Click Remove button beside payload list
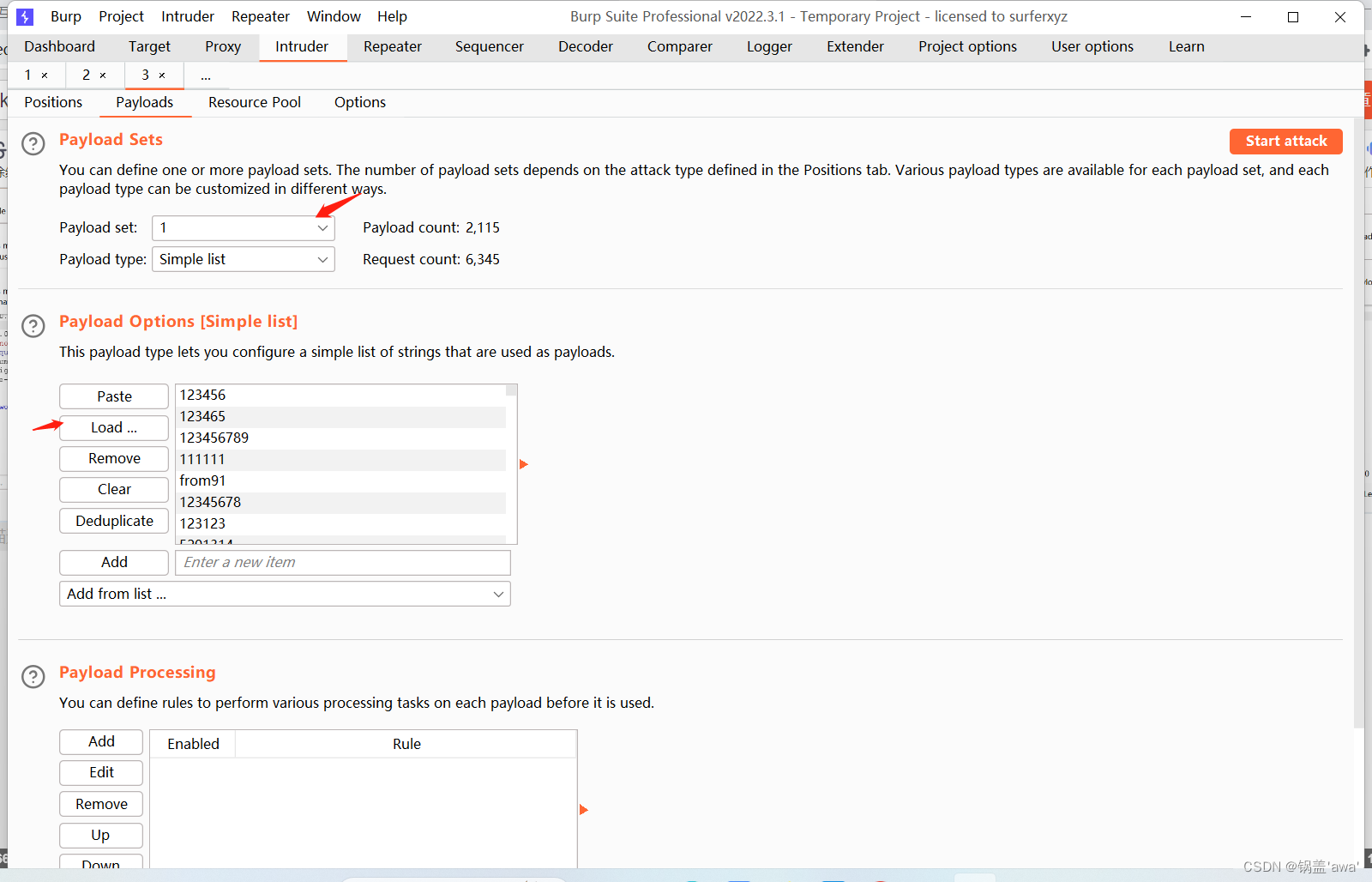 (x=114, y=458)
